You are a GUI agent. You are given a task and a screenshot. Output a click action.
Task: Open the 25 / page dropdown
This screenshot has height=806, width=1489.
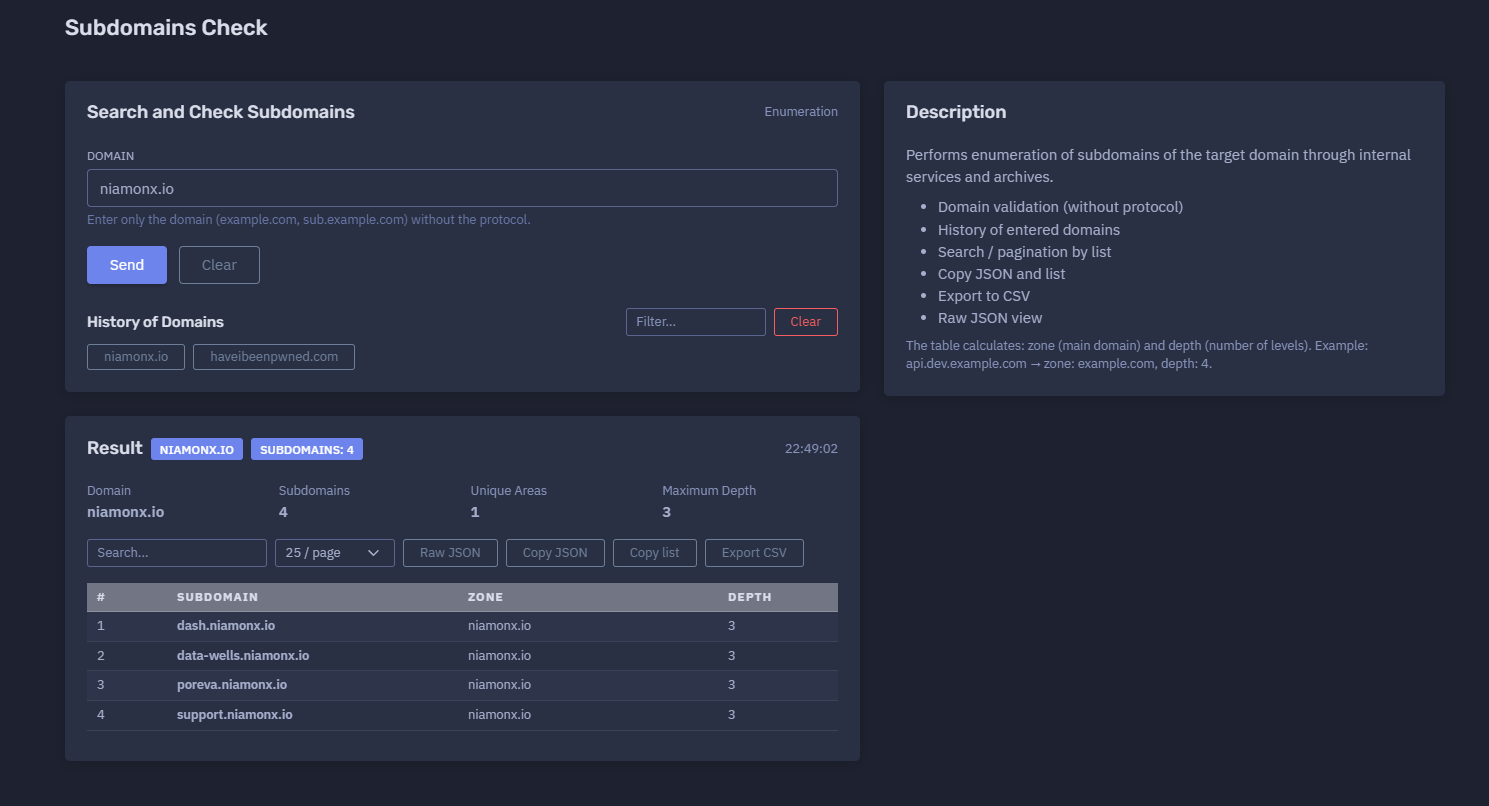335,553
